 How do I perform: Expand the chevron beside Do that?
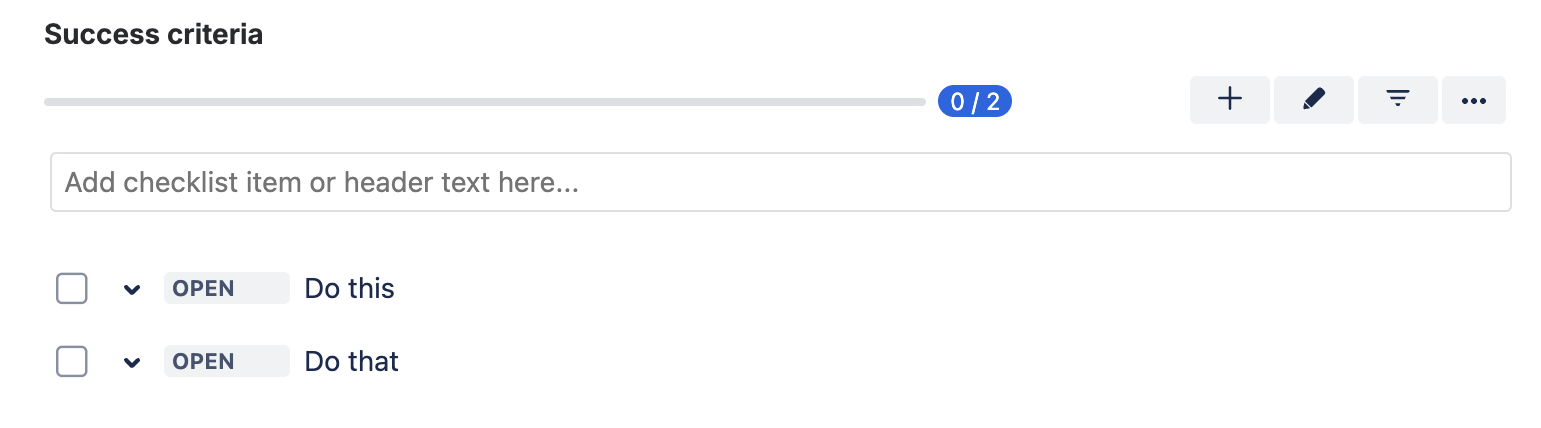(x=131, y=362)
